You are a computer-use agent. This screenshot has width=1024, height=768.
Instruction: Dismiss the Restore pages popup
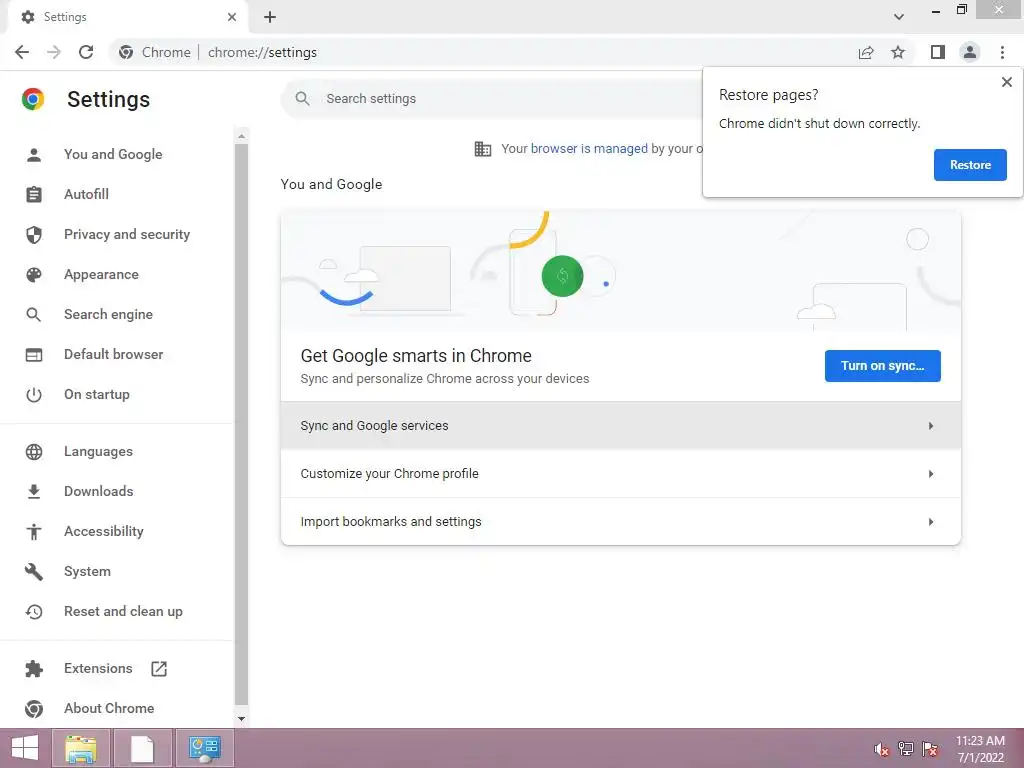coord(1006,82)
